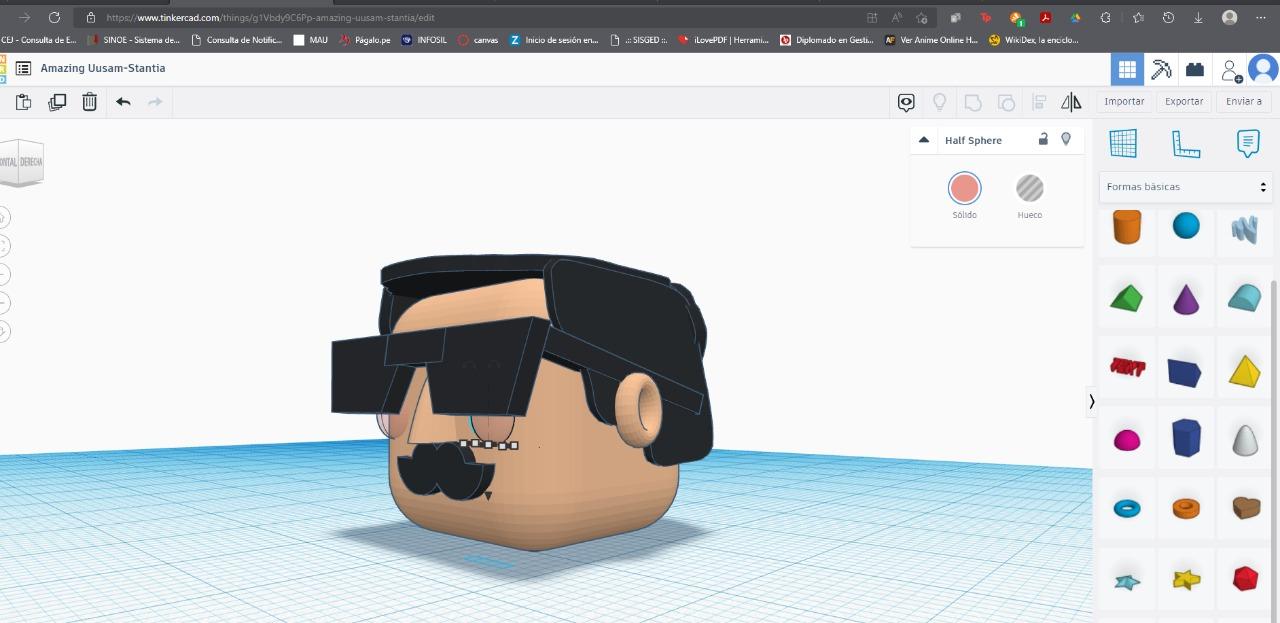Click the Ungroup shapes icon
The height and width of the screenshot is (623, 1280).
(1006, 102)
